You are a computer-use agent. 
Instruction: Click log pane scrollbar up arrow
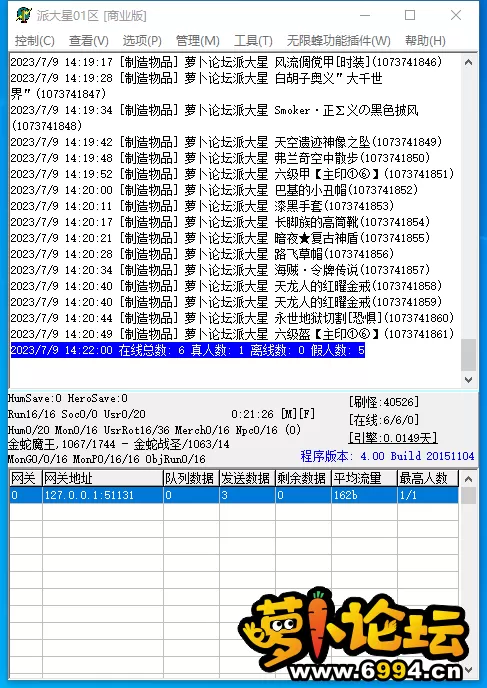(x=468, y=62)
